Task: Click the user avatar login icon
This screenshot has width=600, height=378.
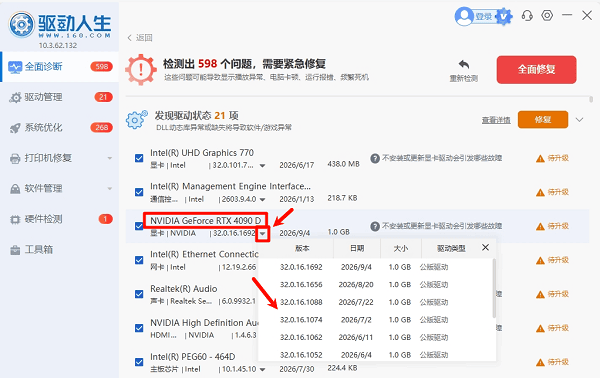Action: (464, 16)
